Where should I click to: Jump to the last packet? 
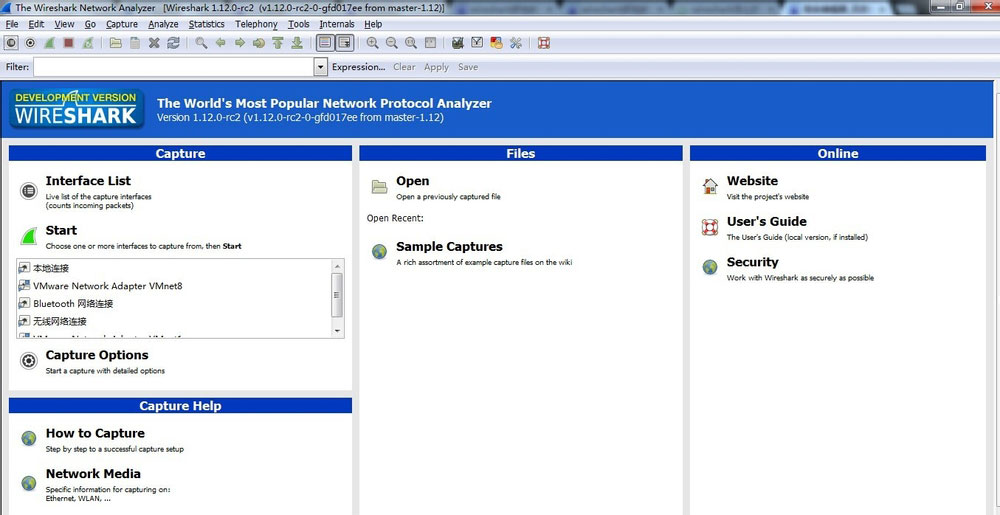tap(297, 43)
